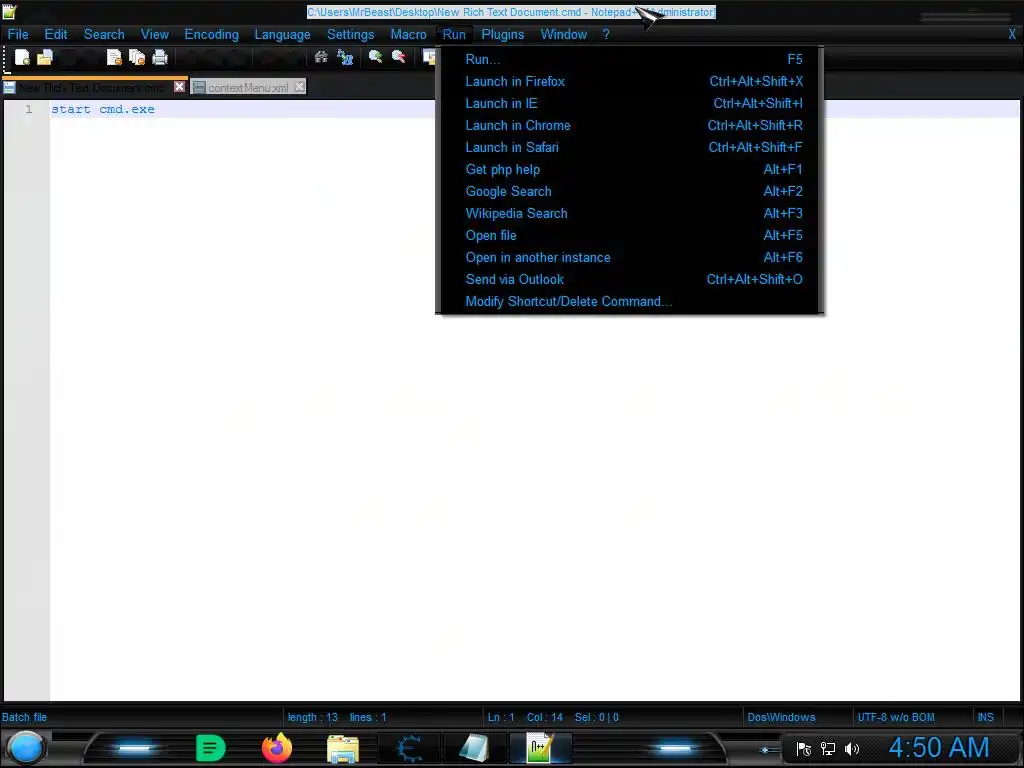Open the green chat app taskbar icon

click(210, 748)
